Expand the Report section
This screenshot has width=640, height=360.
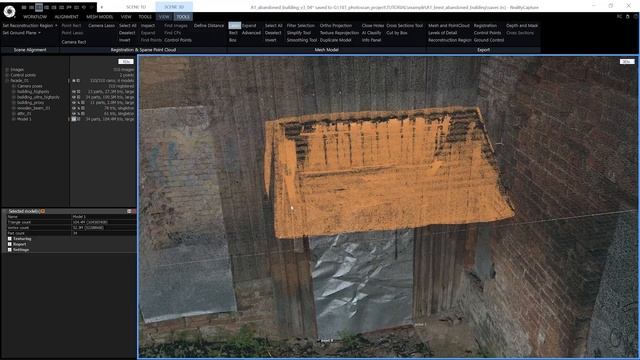pyautogui.click(x=10, y=244)
